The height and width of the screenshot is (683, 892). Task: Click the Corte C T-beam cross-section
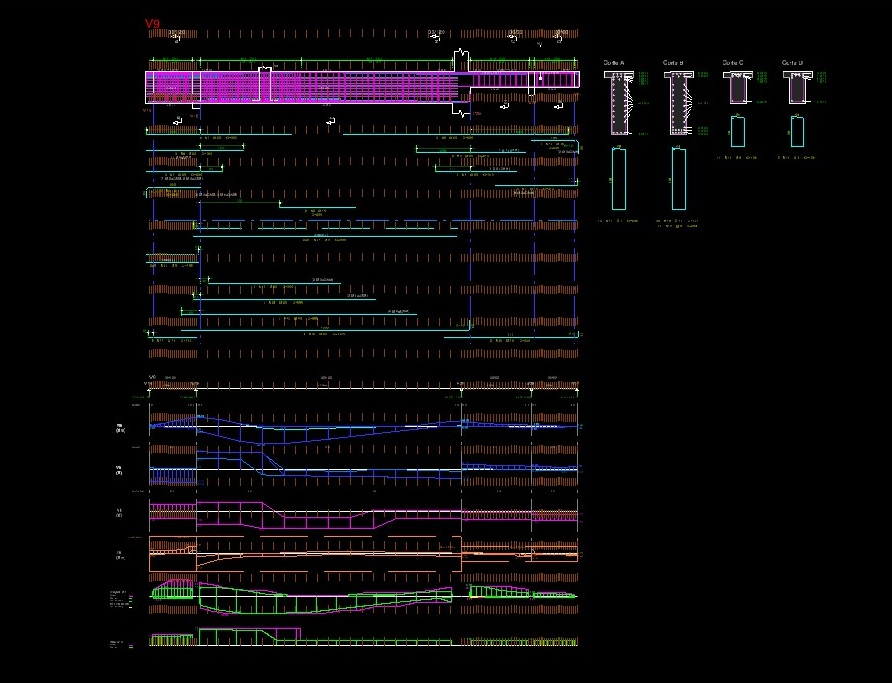738,89
